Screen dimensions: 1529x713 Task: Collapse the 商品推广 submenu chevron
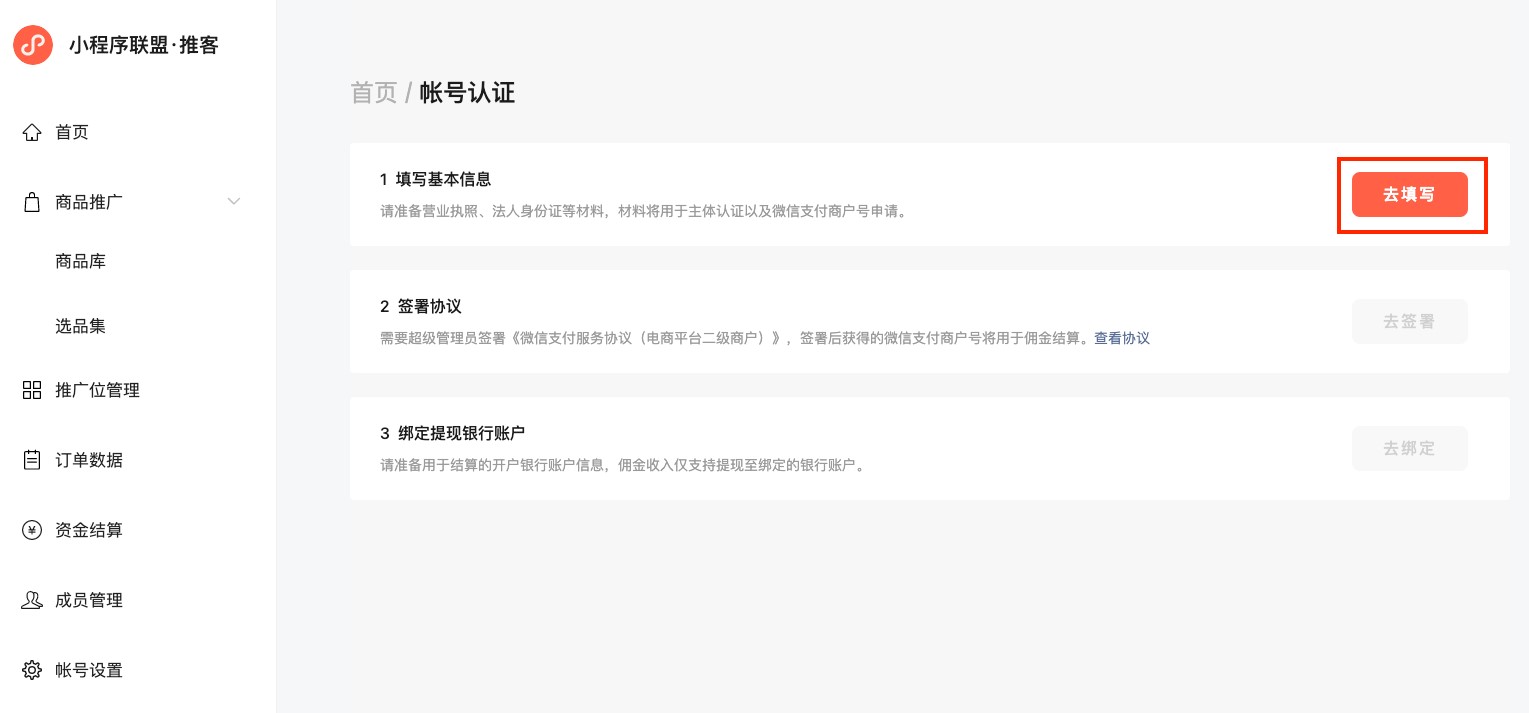tap(234, 202)
